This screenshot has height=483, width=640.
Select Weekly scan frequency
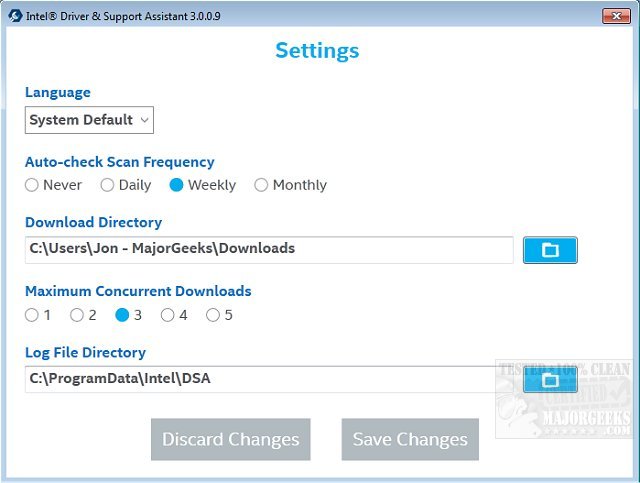coord(176,185)
